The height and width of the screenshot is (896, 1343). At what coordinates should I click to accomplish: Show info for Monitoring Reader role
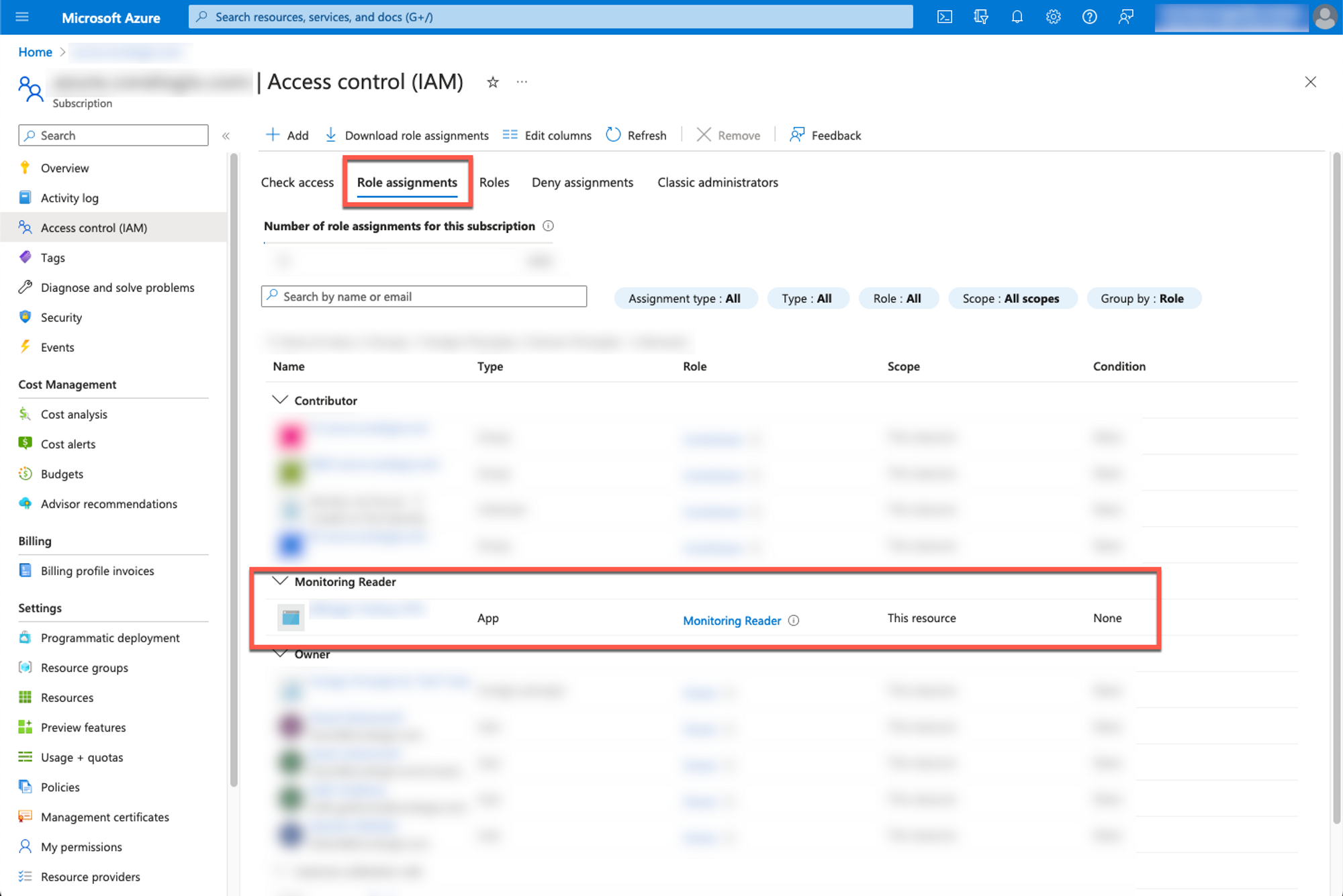[794, 620]
